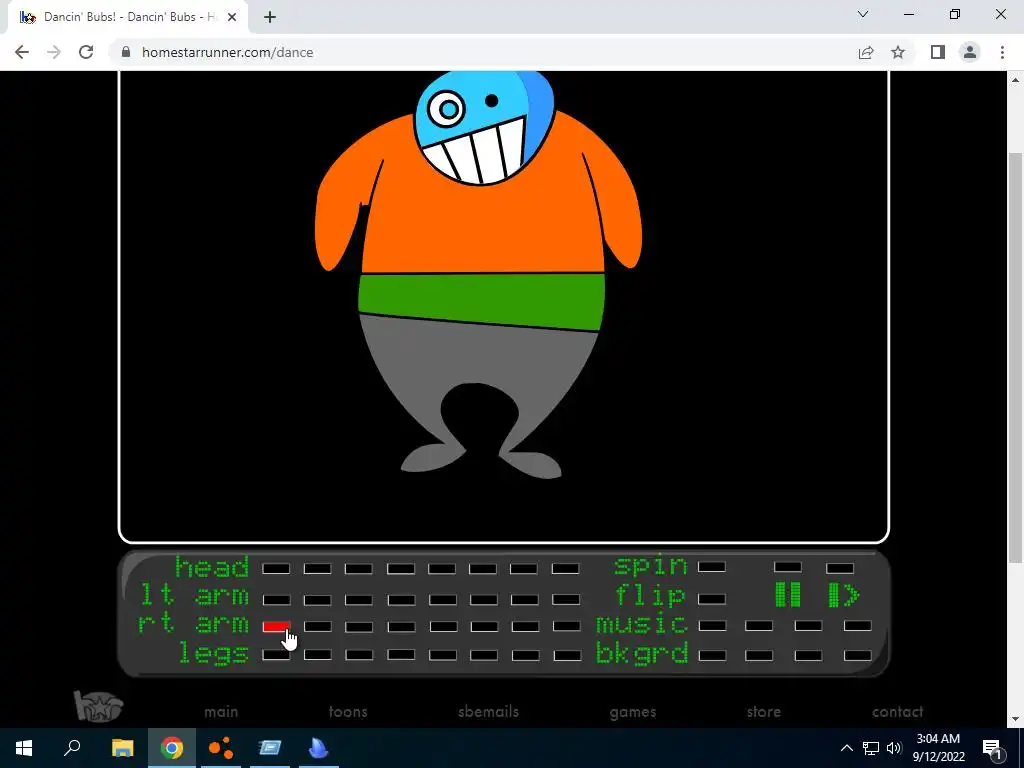Select the first music button
The image size is (1024, 768).
(712, 626)
